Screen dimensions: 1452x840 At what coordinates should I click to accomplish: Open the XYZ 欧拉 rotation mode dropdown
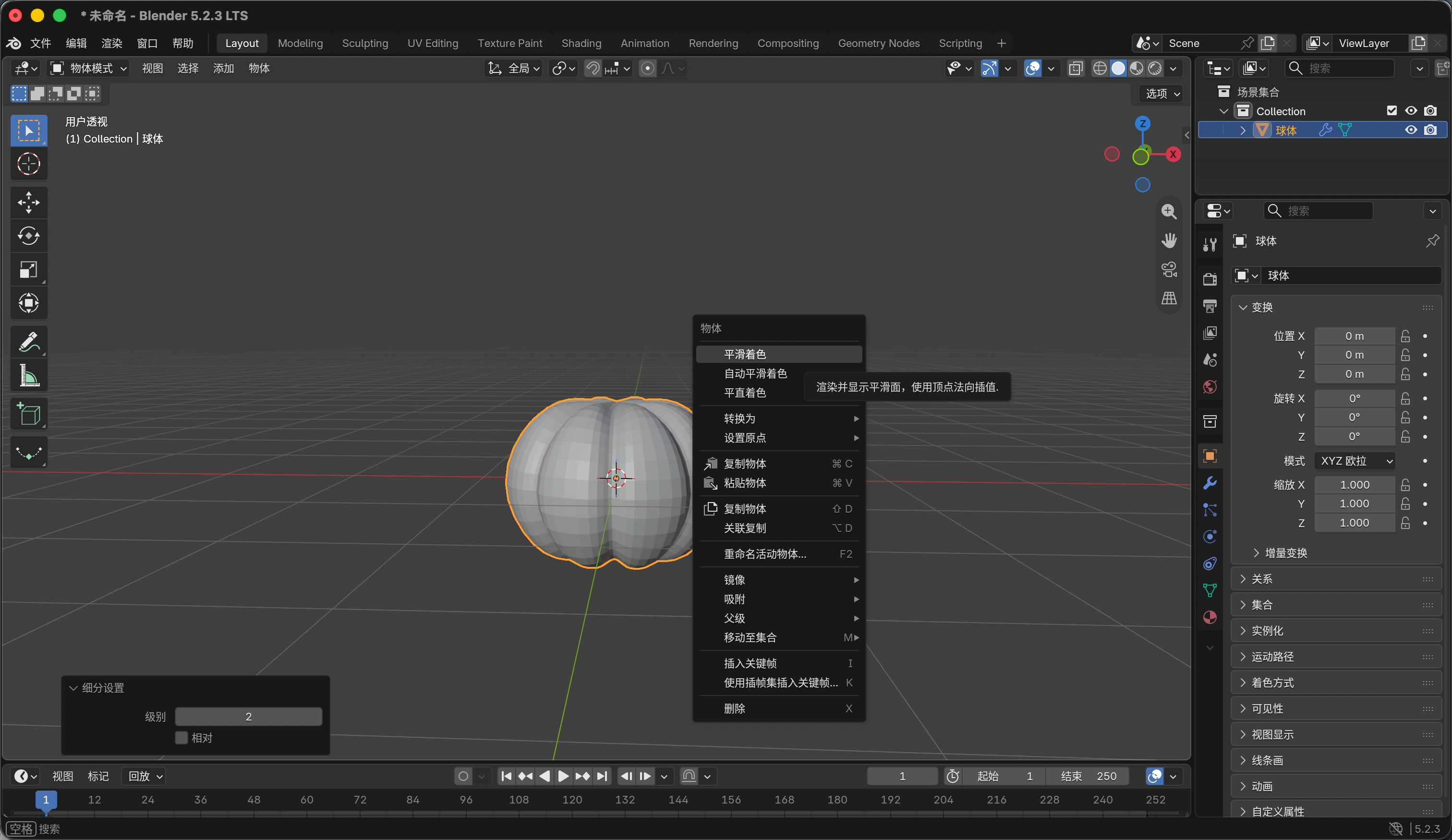click(1356, 461)
